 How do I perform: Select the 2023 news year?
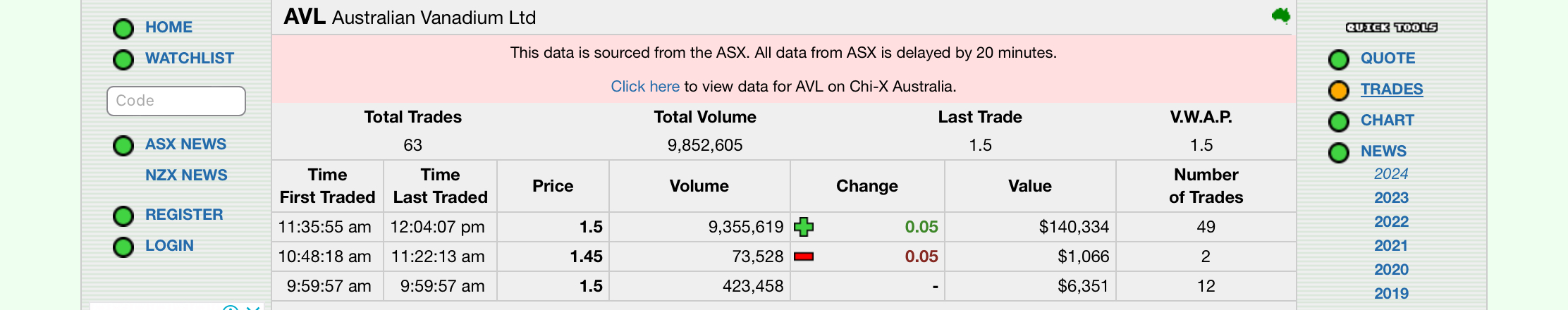1391,198
